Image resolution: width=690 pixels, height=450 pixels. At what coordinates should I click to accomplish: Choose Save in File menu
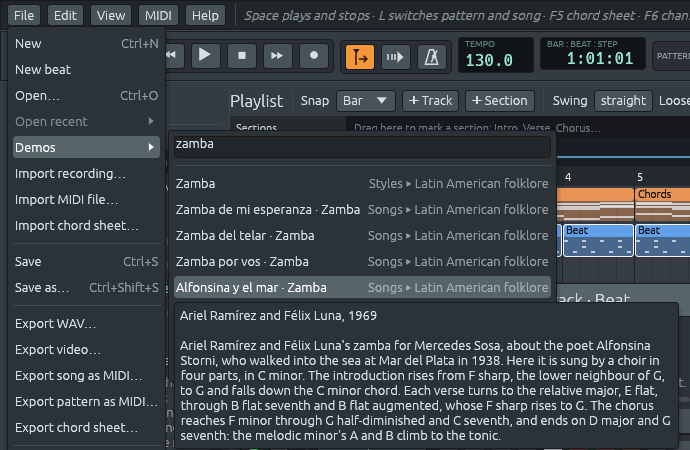click(x=86, y=261)
